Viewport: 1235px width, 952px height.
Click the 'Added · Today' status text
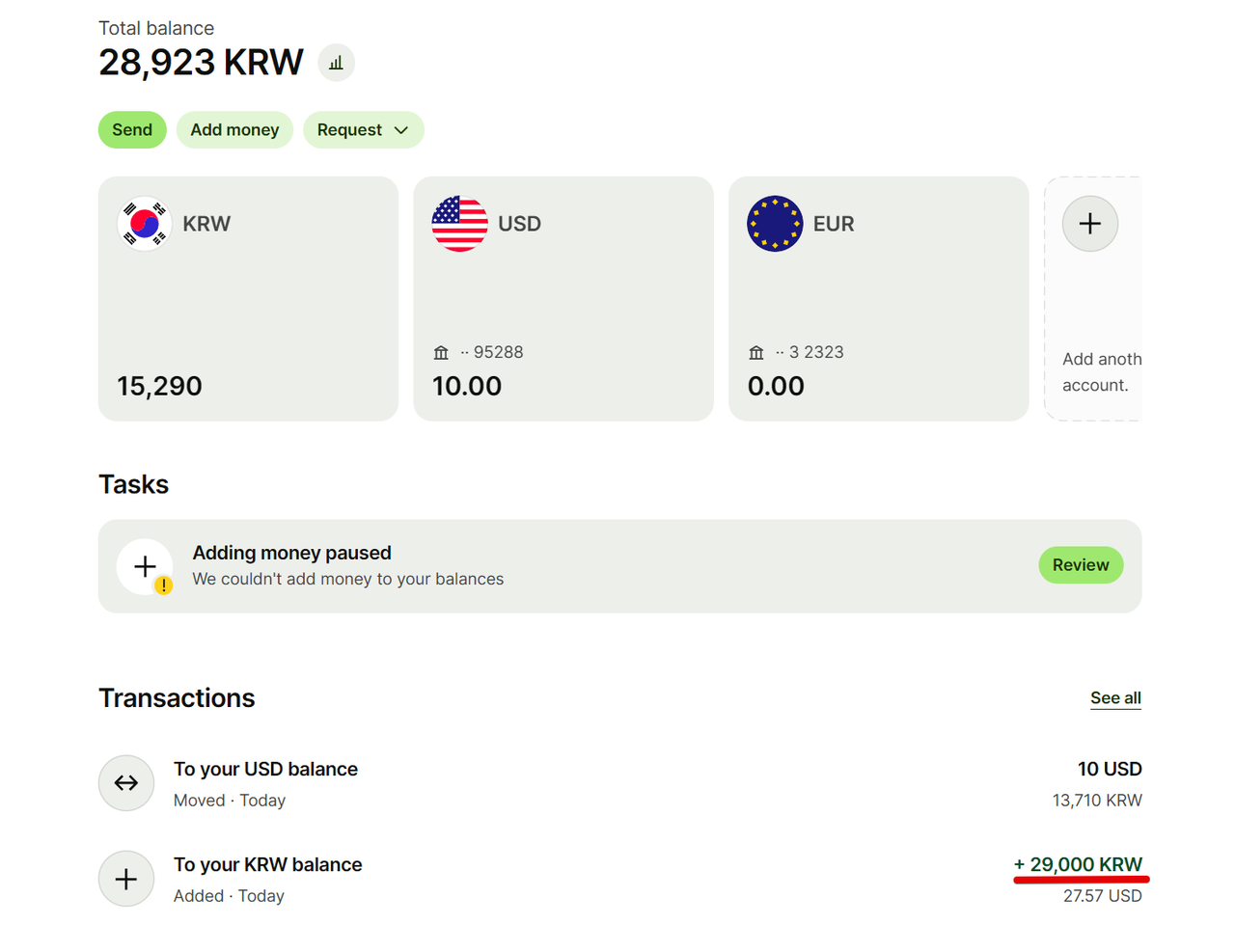(x=229, y=896)
